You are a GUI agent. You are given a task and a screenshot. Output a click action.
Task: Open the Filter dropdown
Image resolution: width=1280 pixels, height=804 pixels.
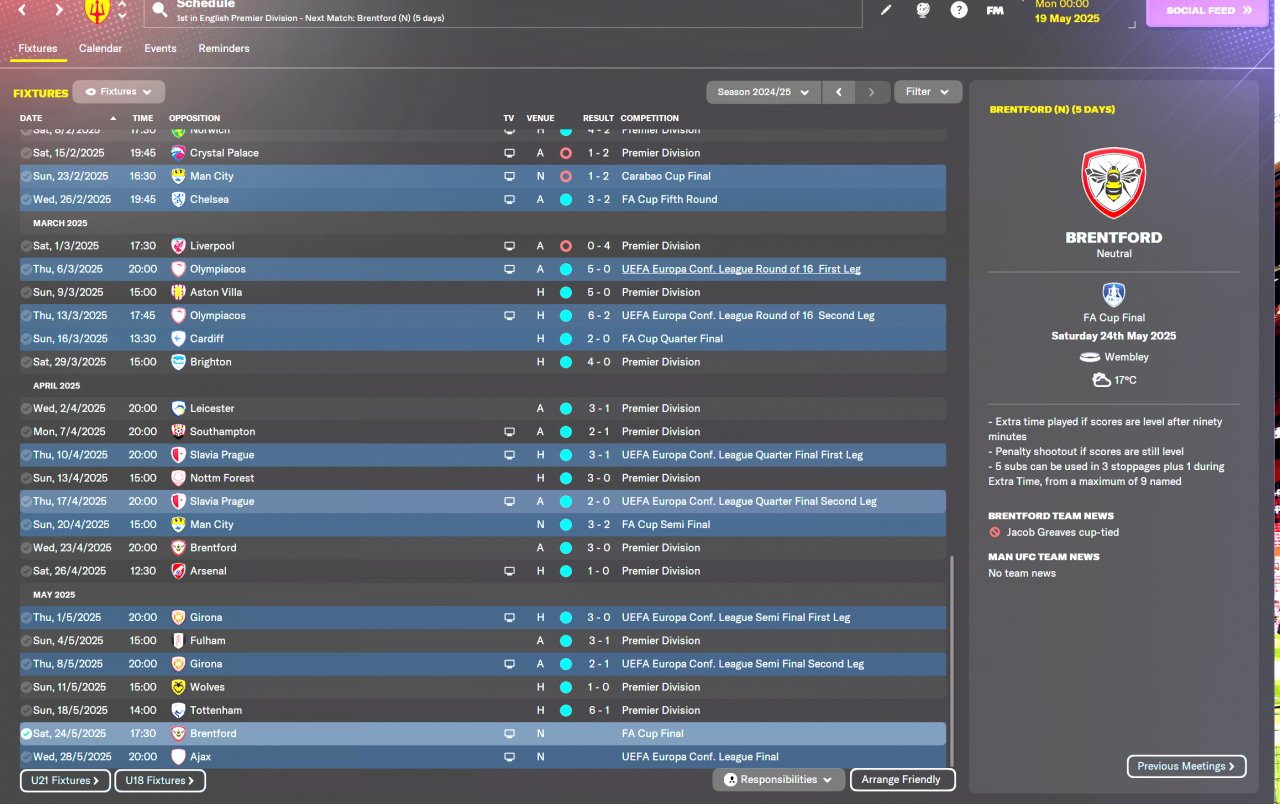928,92
